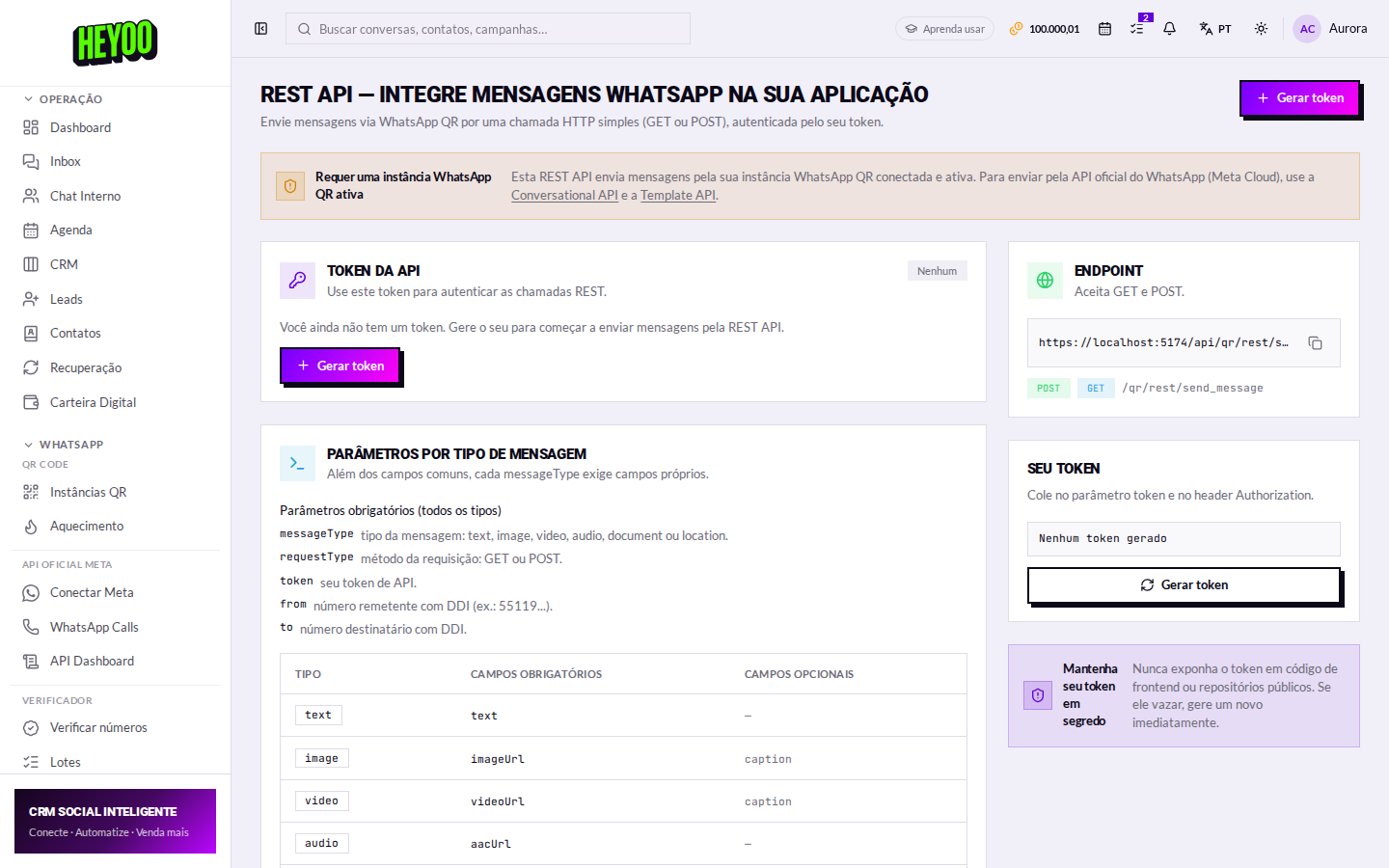Click the Contatos sidebar icon
The image size is (1389, 868).
tap(31, 333)
